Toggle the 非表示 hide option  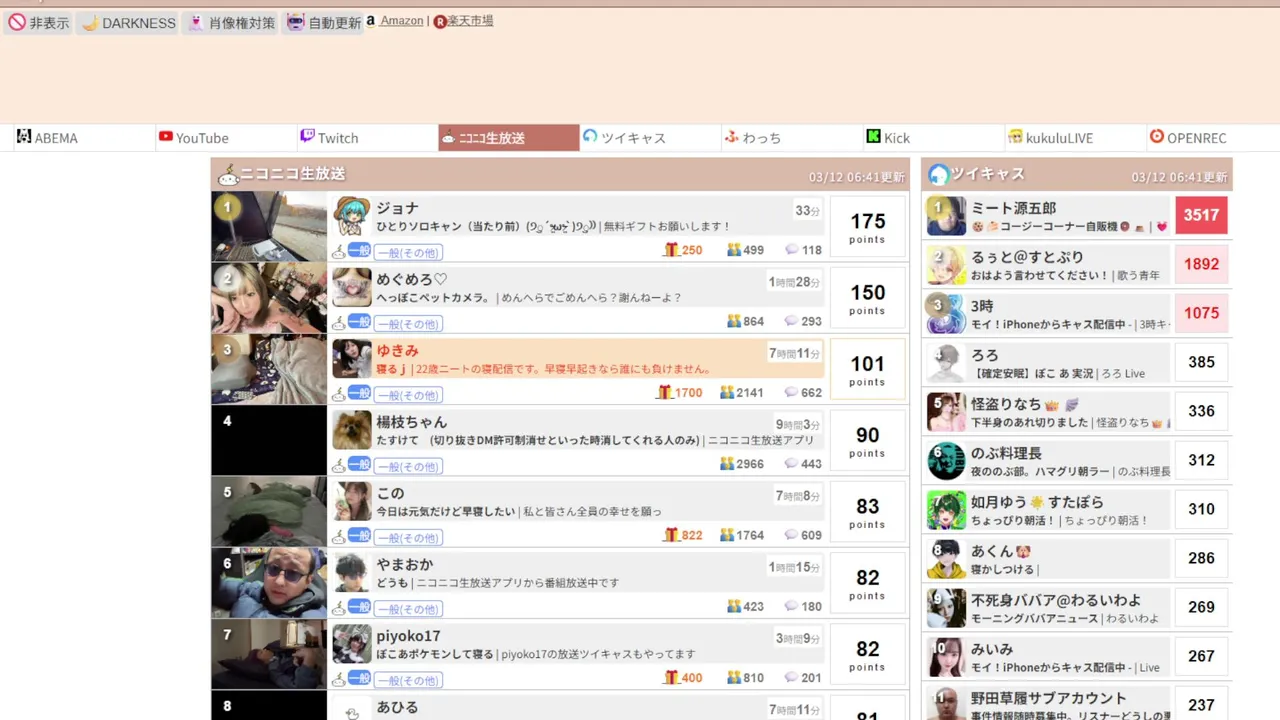coord(39,22)
